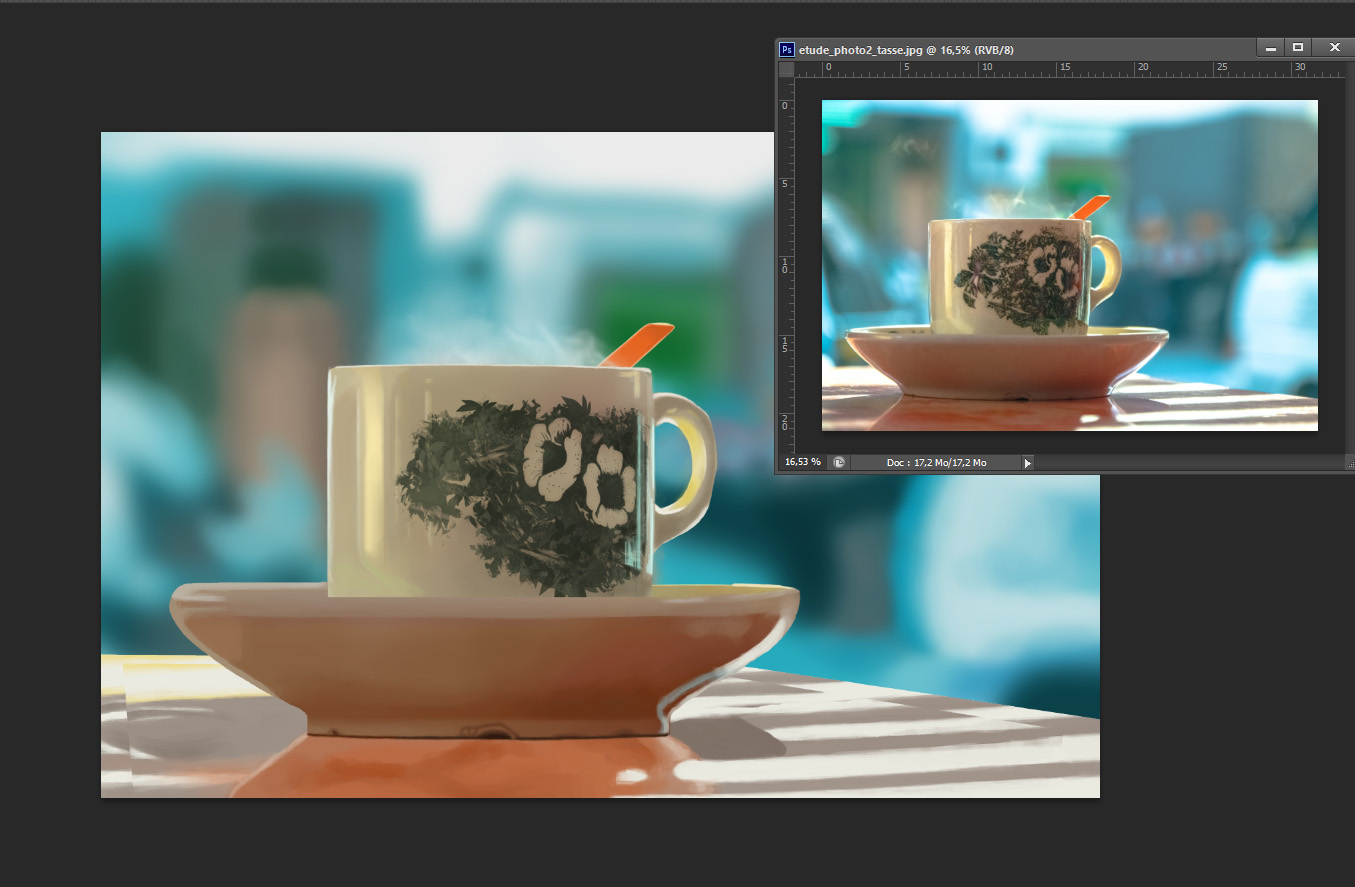Click the 16,53 % zoom field
This screenshot has width=1355, height=887.
click(802, 463)
